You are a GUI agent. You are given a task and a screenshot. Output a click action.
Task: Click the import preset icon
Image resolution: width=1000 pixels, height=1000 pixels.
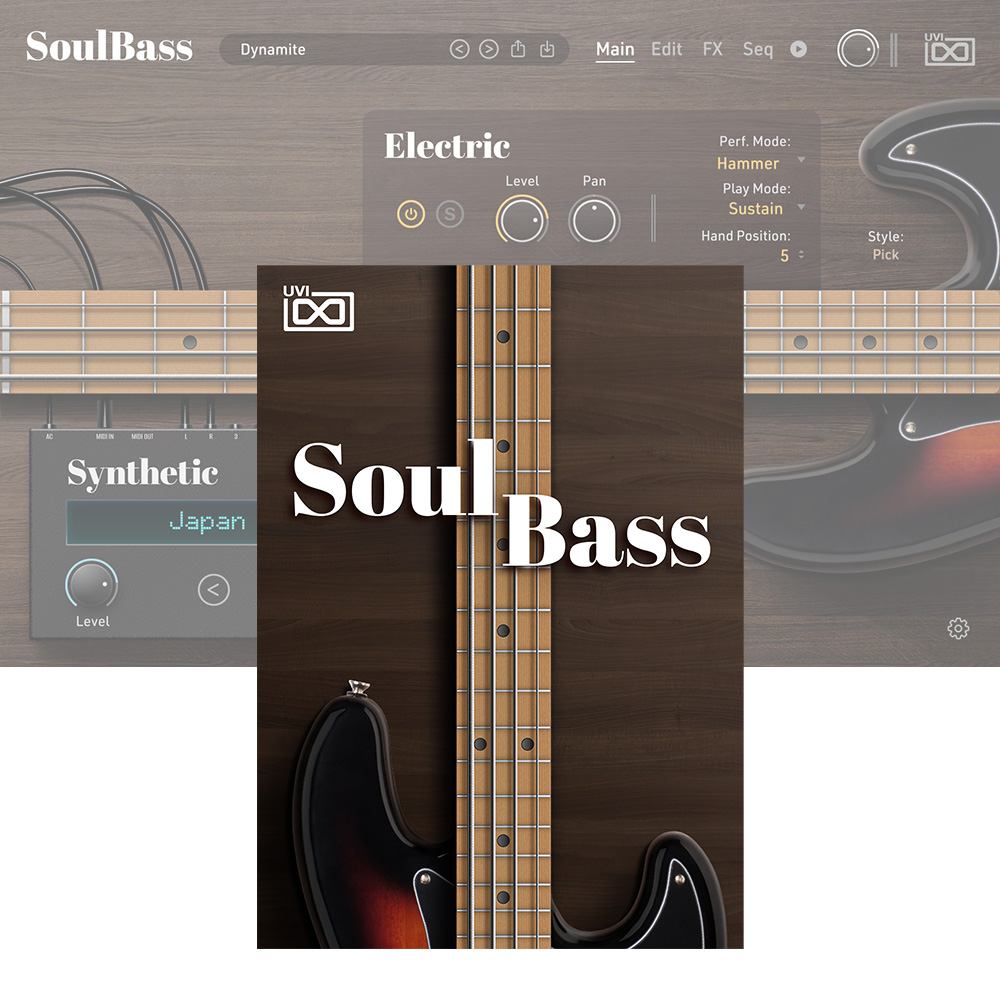point(547,49)
